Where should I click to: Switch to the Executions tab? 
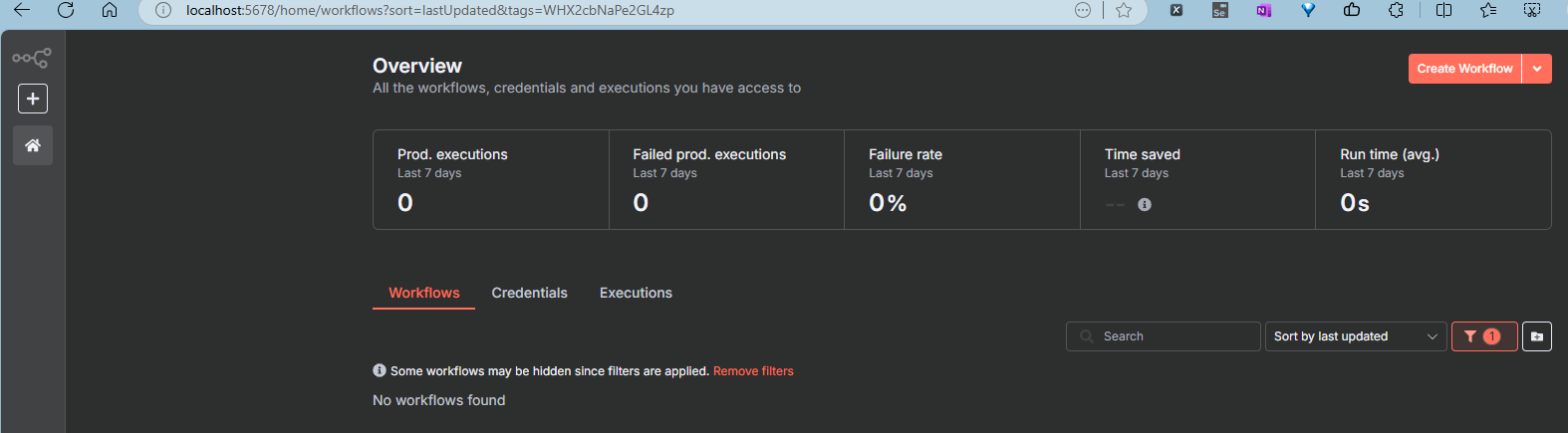pos(636,293)
